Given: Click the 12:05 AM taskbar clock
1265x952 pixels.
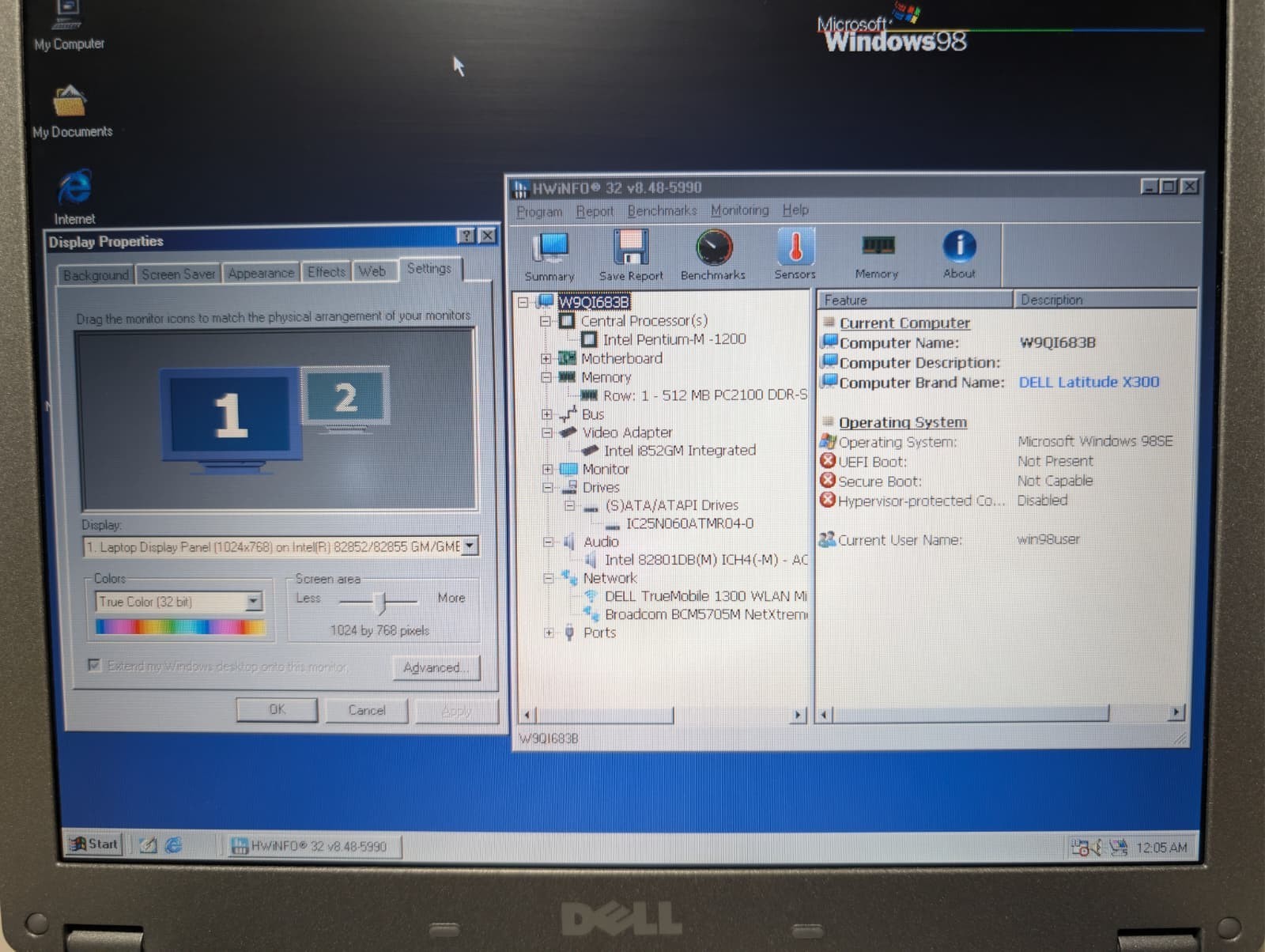Looking at the screenshot, I should tap(1161, 848).
